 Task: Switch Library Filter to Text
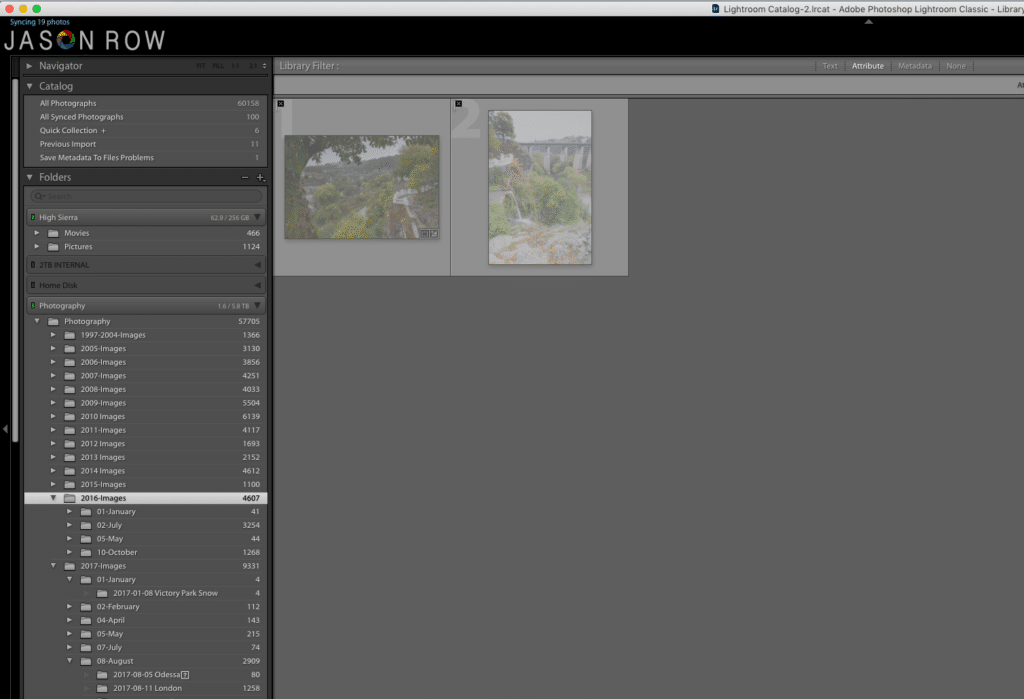(x=830, y=66)
